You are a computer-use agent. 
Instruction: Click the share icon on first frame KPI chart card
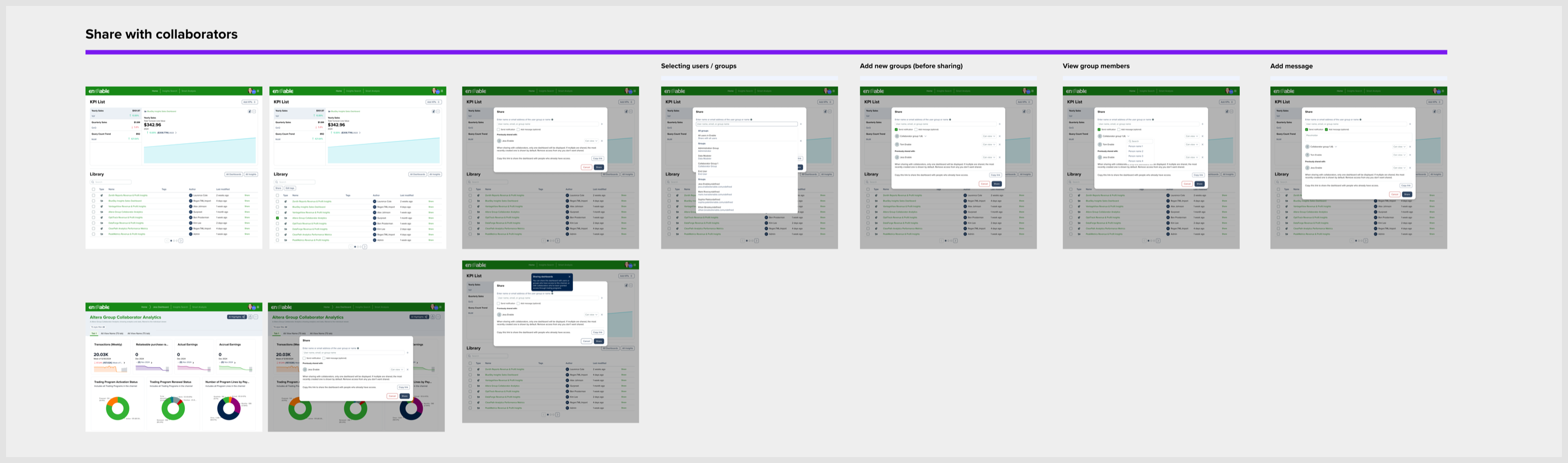[x=250, y=112]
